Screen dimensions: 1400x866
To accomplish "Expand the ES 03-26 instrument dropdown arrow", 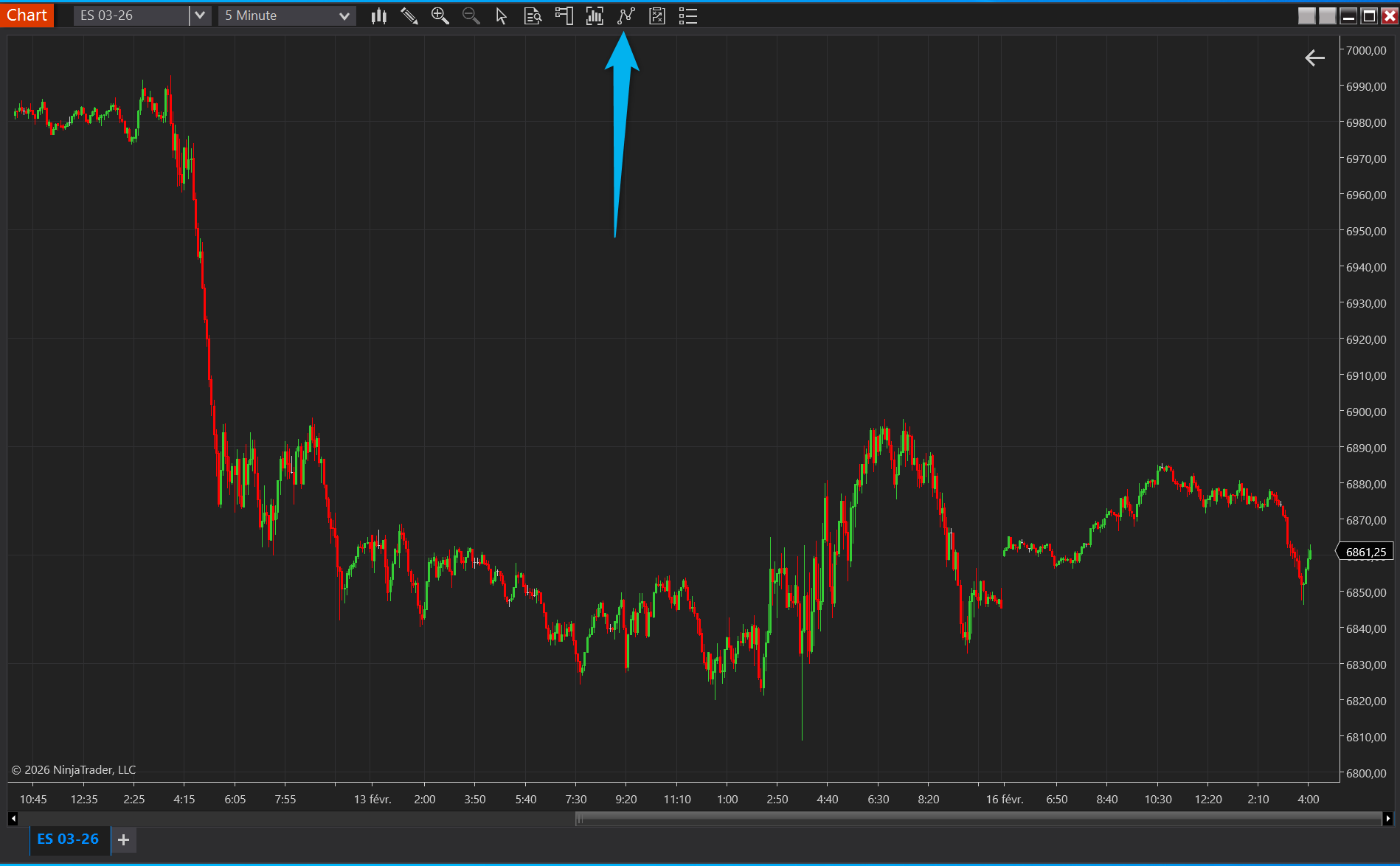I will click(x=200, y=15).
